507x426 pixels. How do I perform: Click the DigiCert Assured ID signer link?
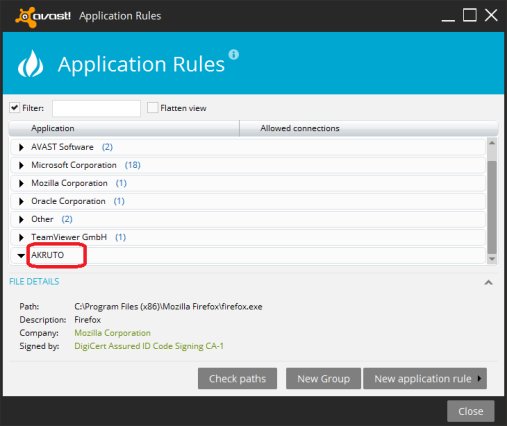pos(149,346)
